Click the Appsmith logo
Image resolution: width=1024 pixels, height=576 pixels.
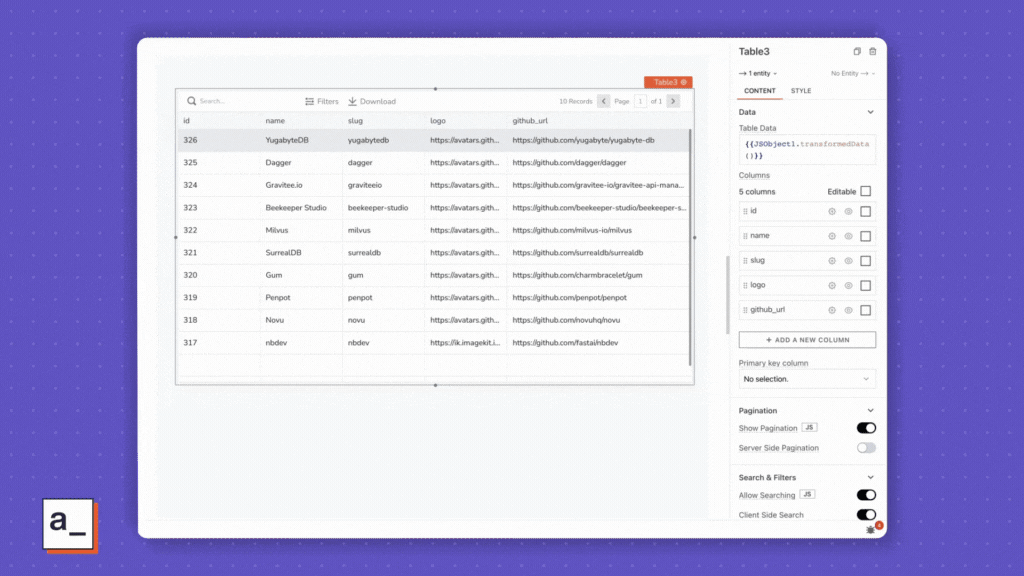click(69, 524)
